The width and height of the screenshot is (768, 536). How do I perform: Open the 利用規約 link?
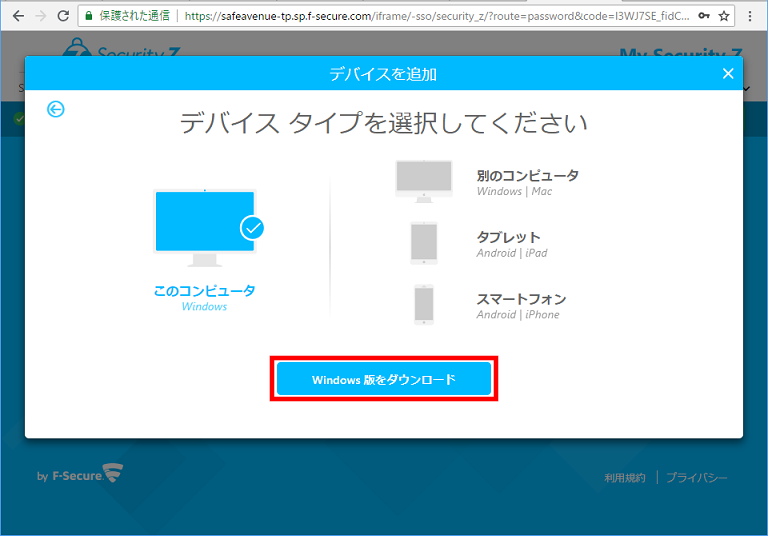coord(625,478)
